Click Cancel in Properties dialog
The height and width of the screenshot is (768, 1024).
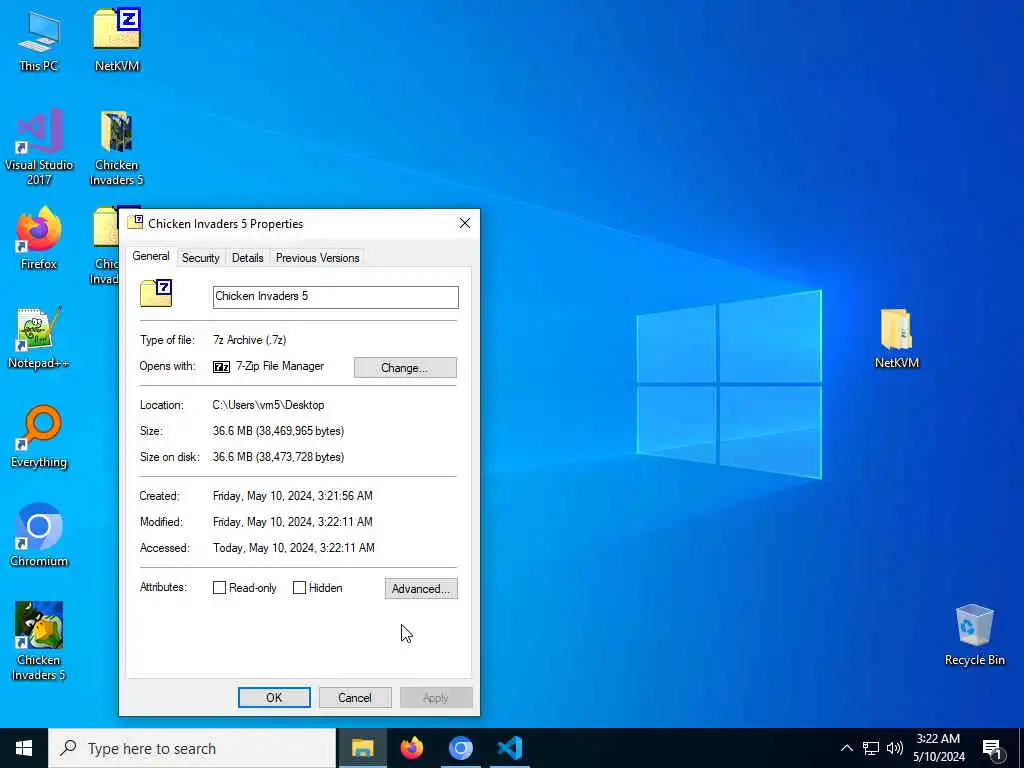(x=355, y=697)
